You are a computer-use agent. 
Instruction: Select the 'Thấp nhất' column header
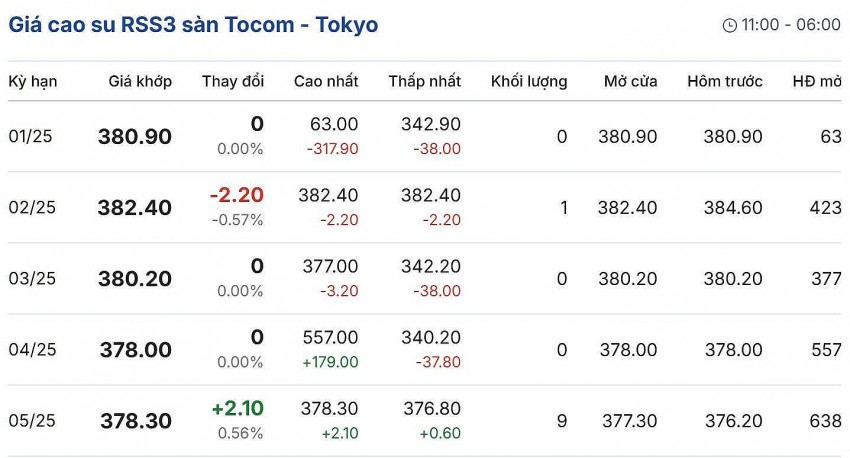click(x=424, y=81)
